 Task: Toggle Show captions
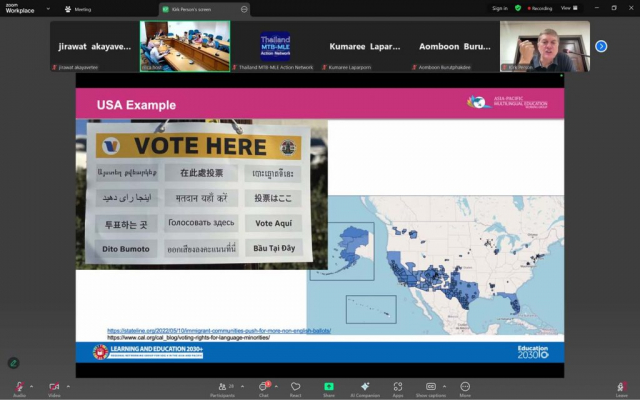(x=431, y=386)
